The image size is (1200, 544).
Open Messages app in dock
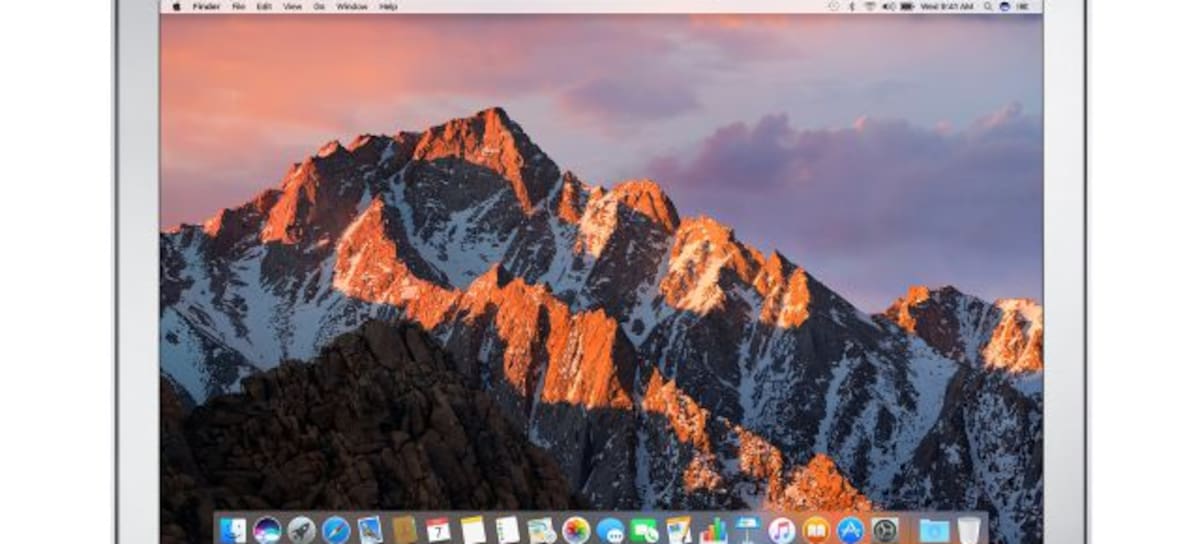pos(610,530)
